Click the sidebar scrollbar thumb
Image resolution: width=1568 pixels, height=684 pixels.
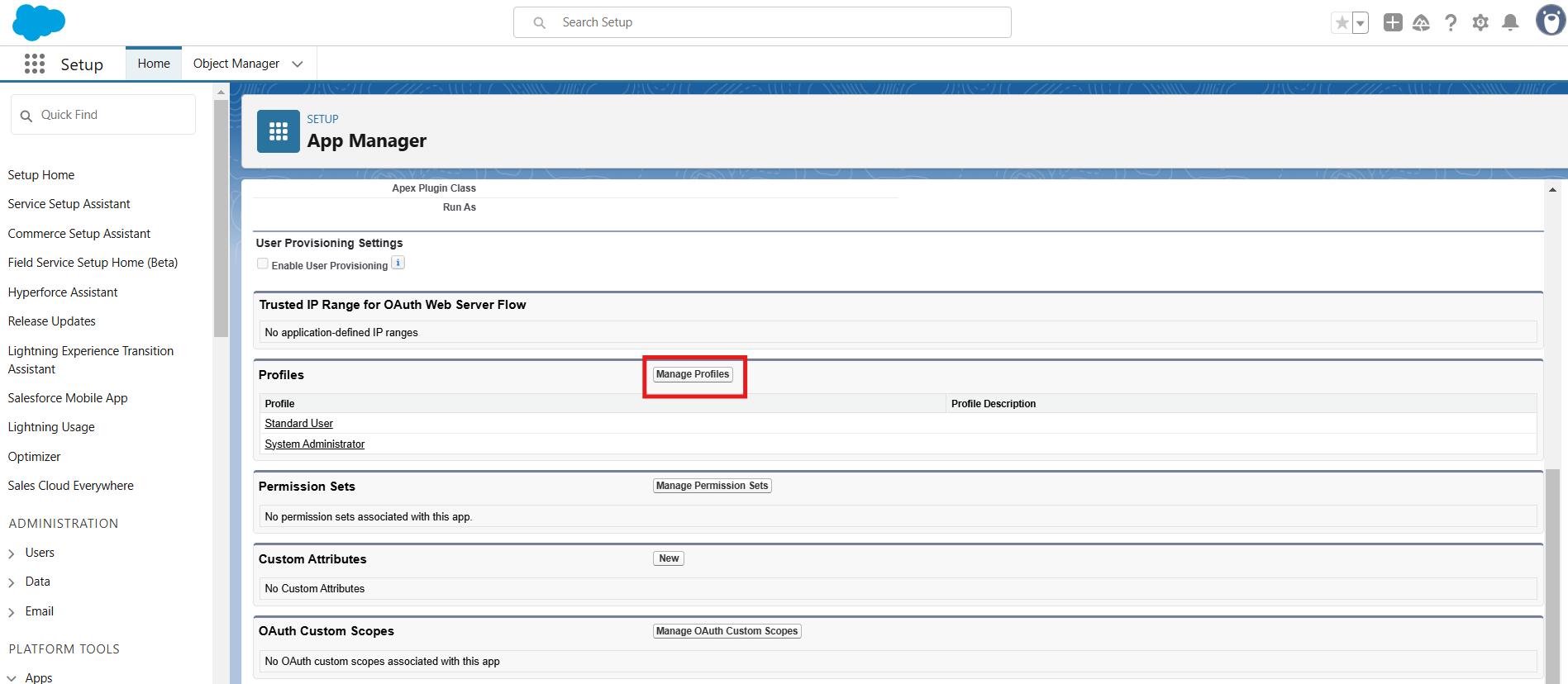click(221, 219)
